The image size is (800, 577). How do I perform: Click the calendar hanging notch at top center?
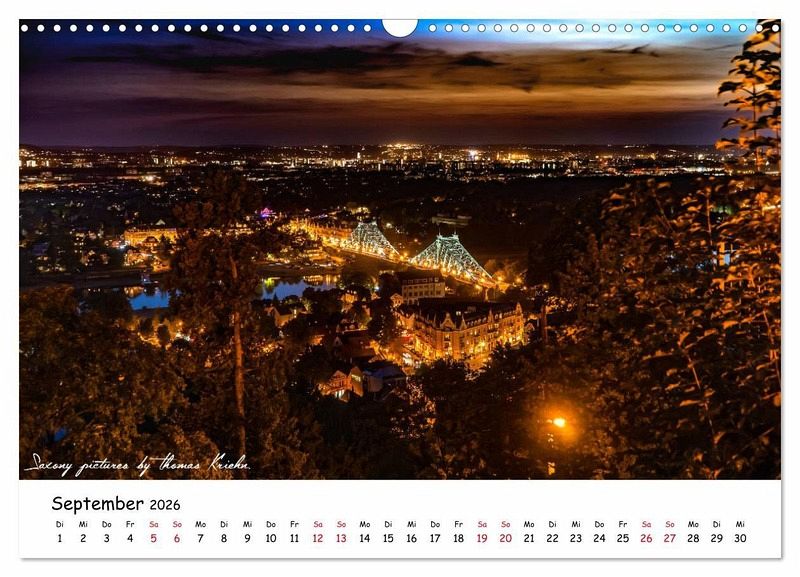(400, 27)
